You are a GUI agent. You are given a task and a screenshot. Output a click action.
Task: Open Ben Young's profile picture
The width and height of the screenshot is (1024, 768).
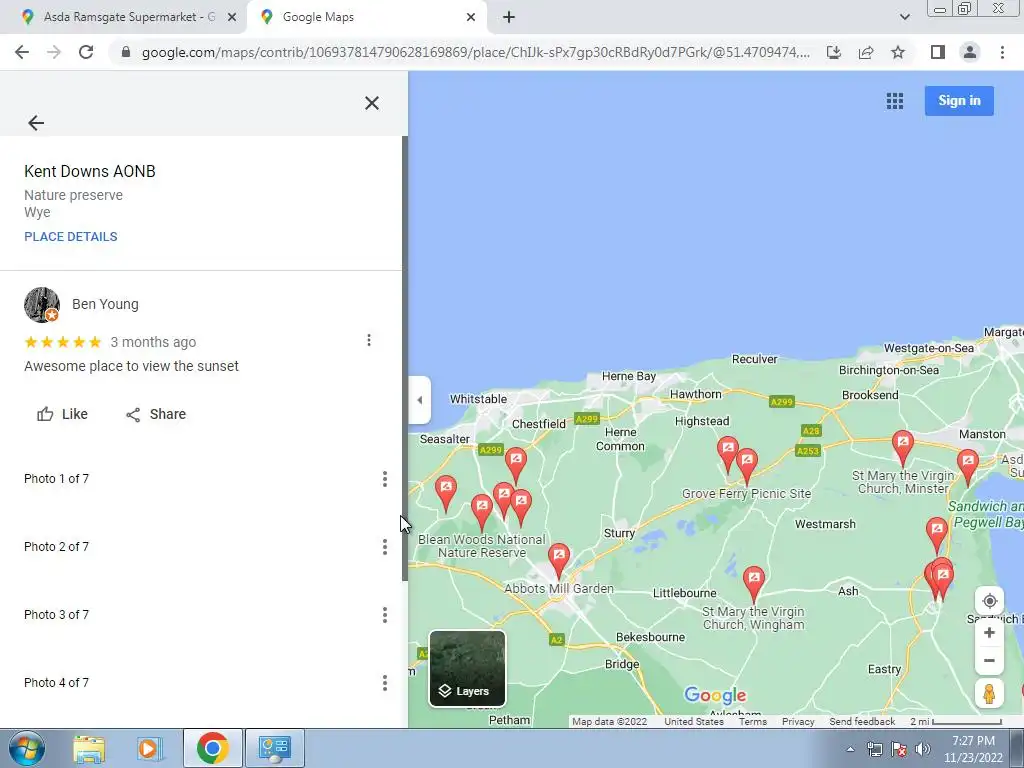click(42, 304)
